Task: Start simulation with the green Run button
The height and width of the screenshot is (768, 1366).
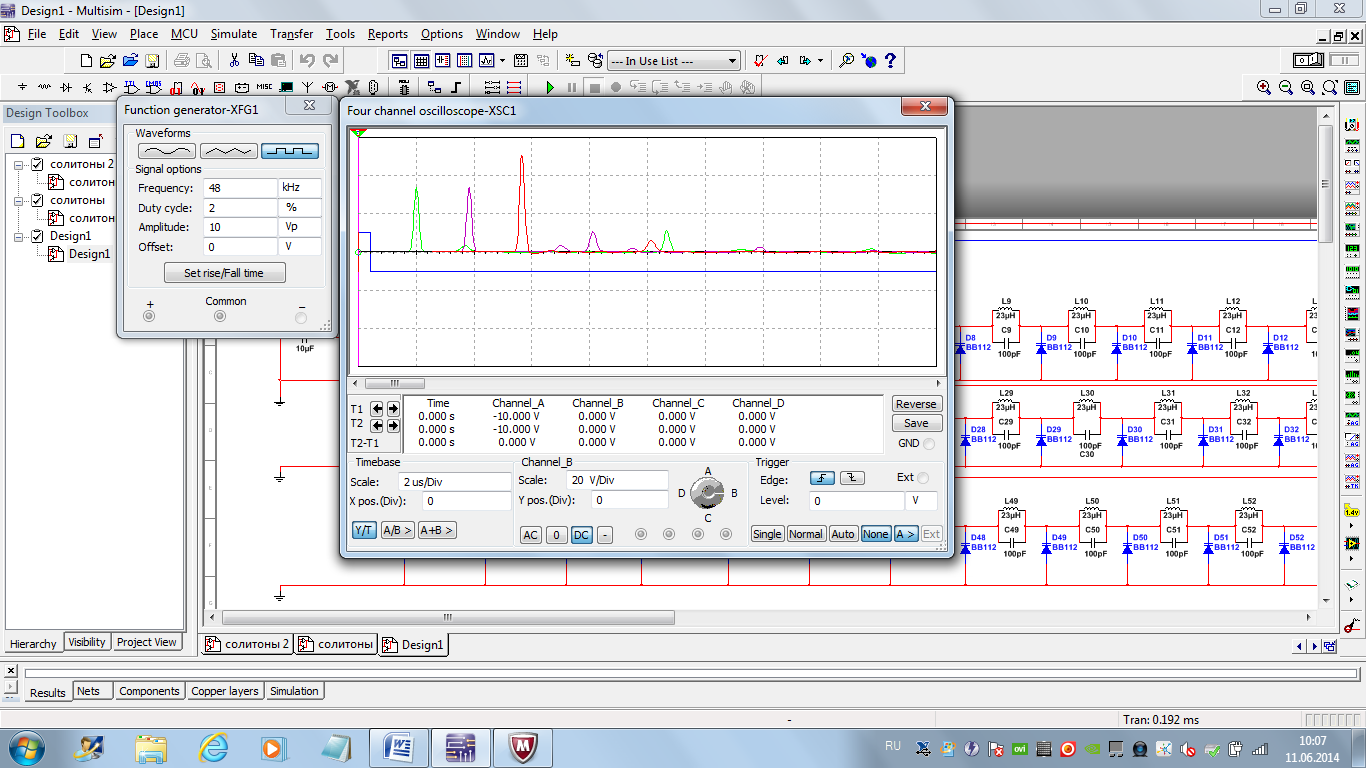Action: [x=549, y=87]
